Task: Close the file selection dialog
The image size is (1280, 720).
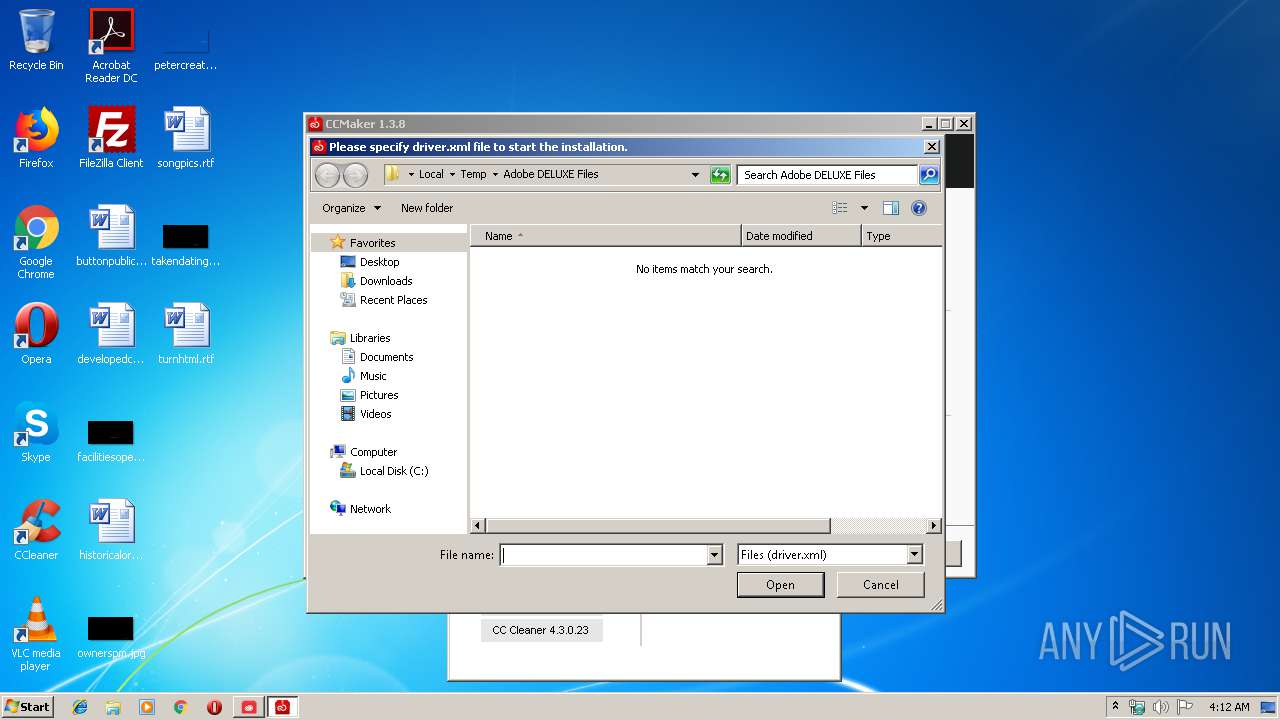Action: point(931,147)
